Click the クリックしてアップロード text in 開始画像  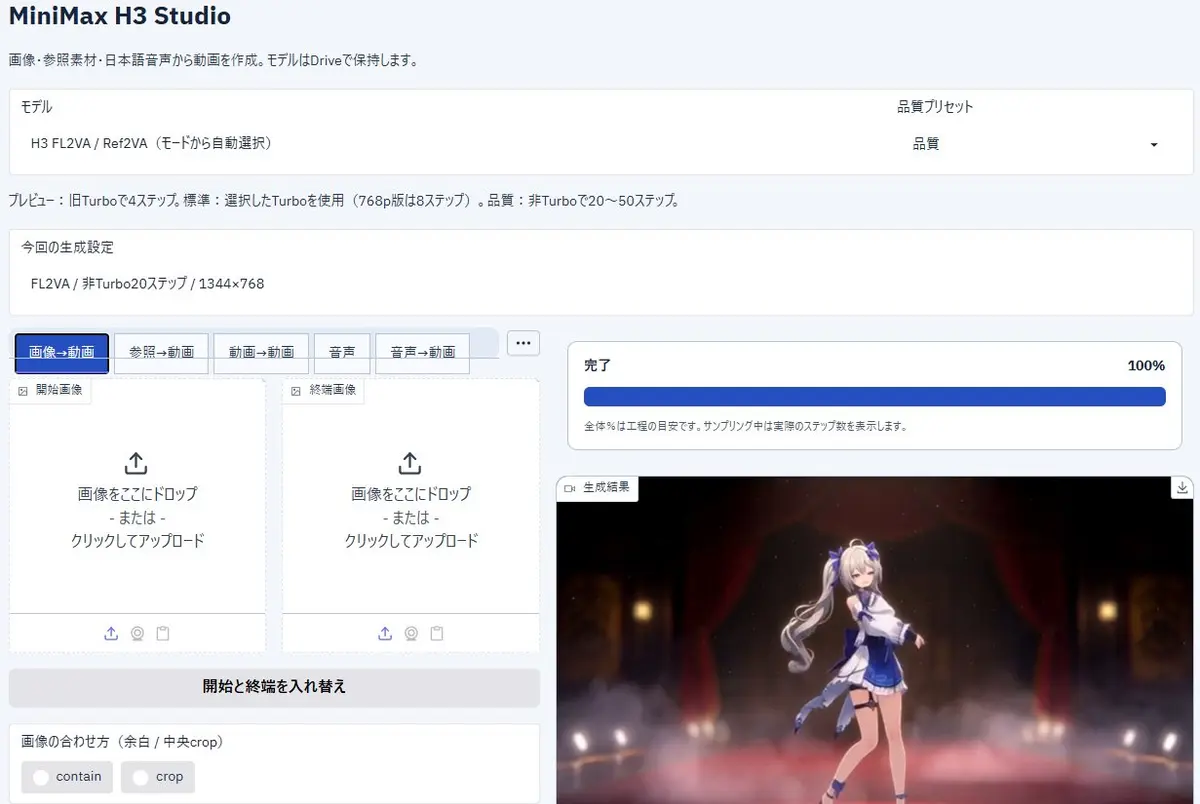(137, 541)
